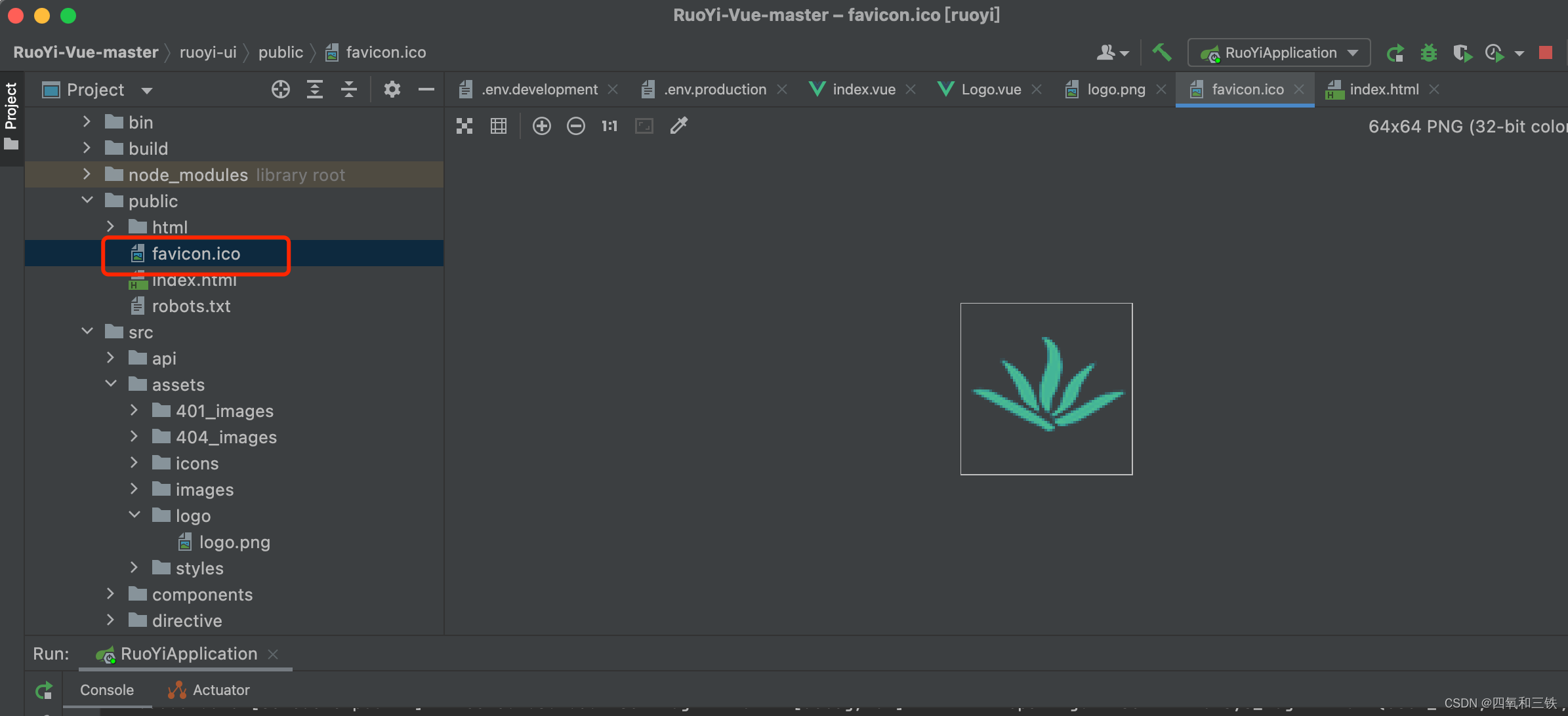Collapse all items in Project tree
This screenshot has height=716, width=1568.
coord(349,89)
